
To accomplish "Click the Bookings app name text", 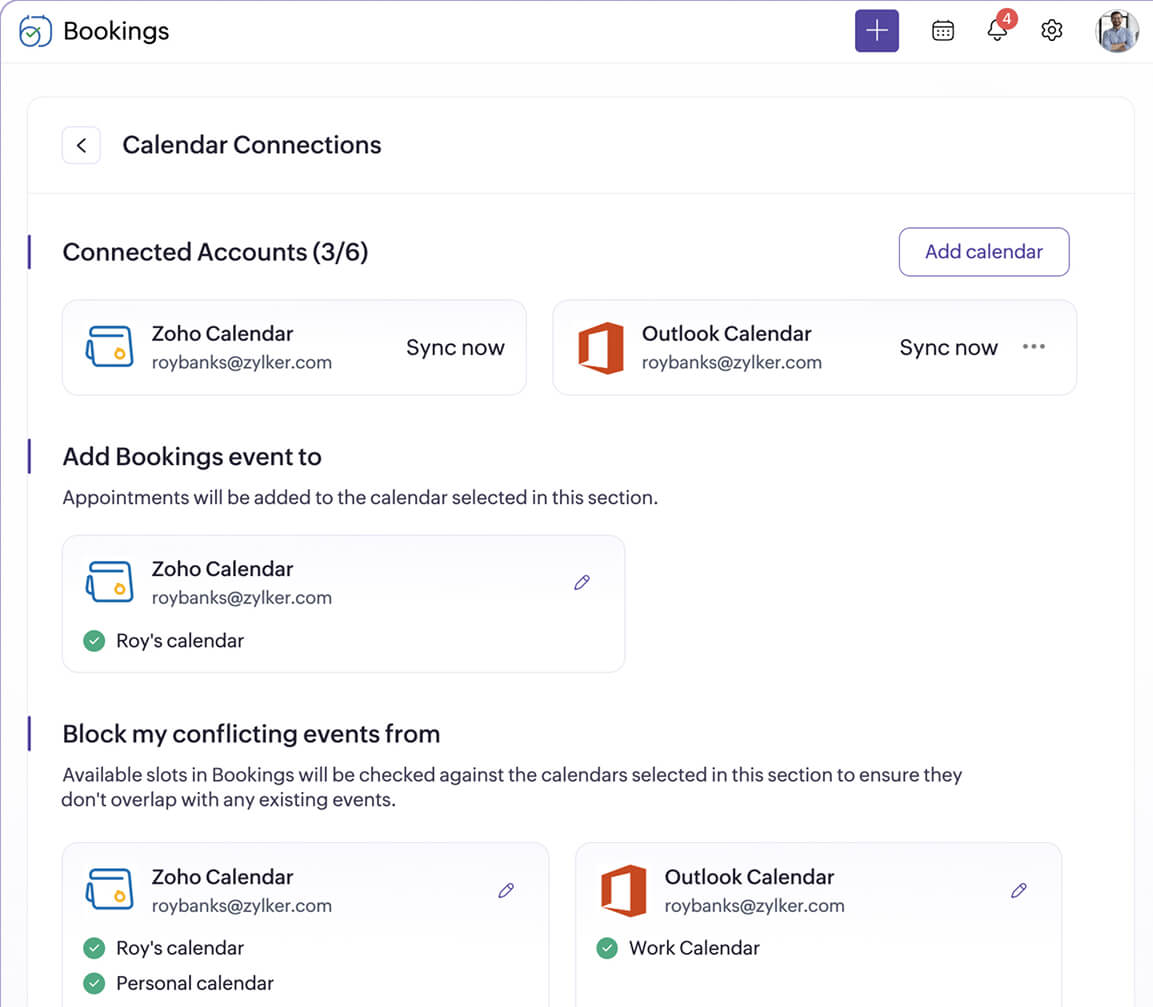I will (x=116, y=31).
